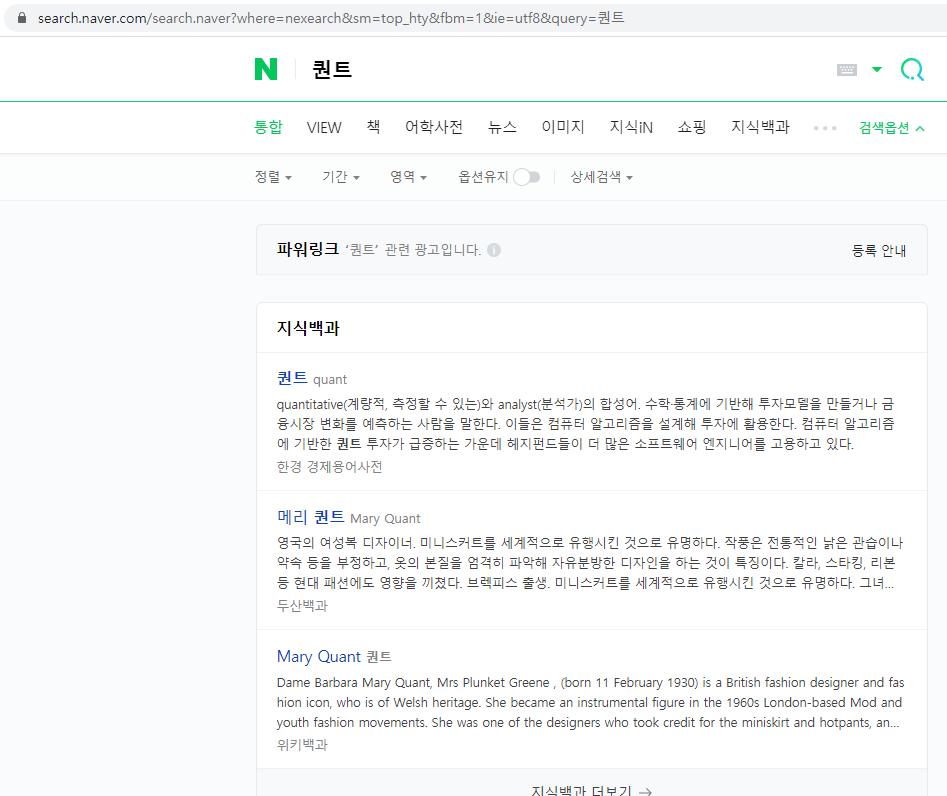Click the browser address bar URL
Screen dimensions: 947x796
(x=331, y=18)
